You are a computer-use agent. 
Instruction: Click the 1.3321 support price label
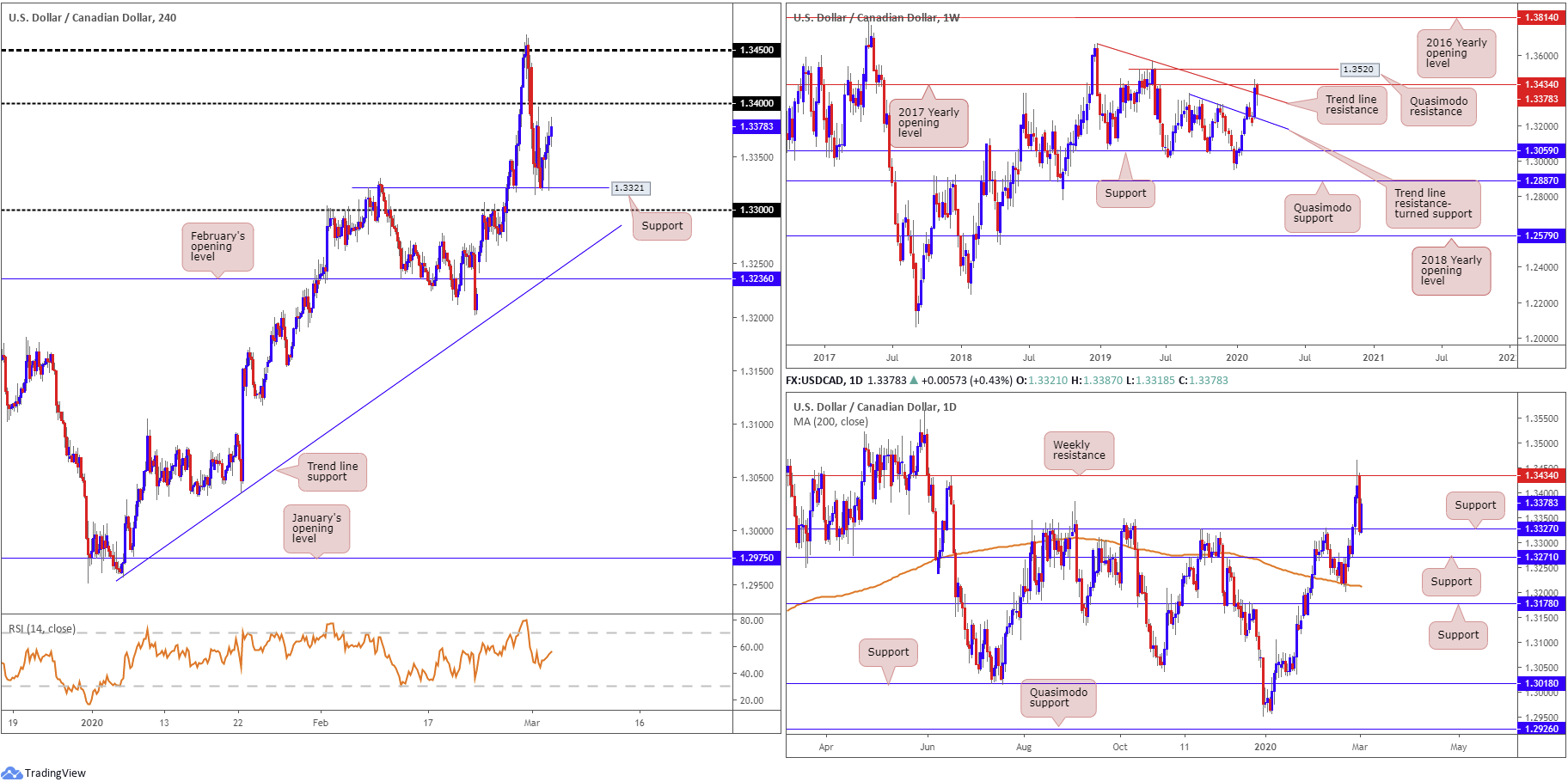(629, 187)
